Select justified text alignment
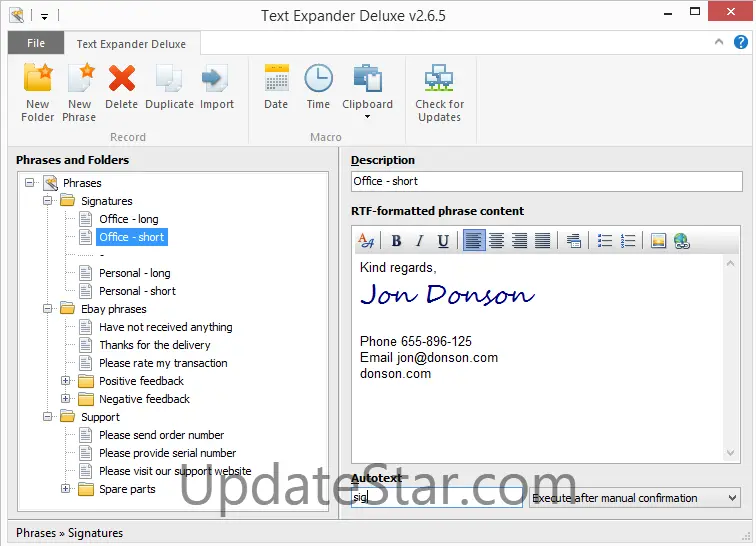The height and width of the screenshot is (546, 756). pyautogui.click(x=542, y=240)
